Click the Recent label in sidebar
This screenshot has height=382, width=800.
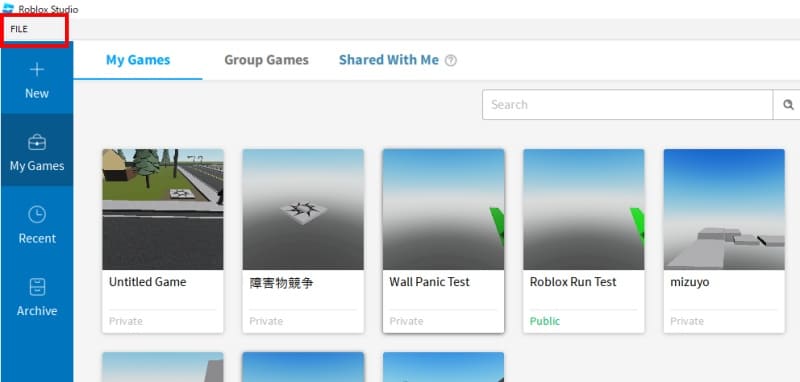tap(37, 239)
